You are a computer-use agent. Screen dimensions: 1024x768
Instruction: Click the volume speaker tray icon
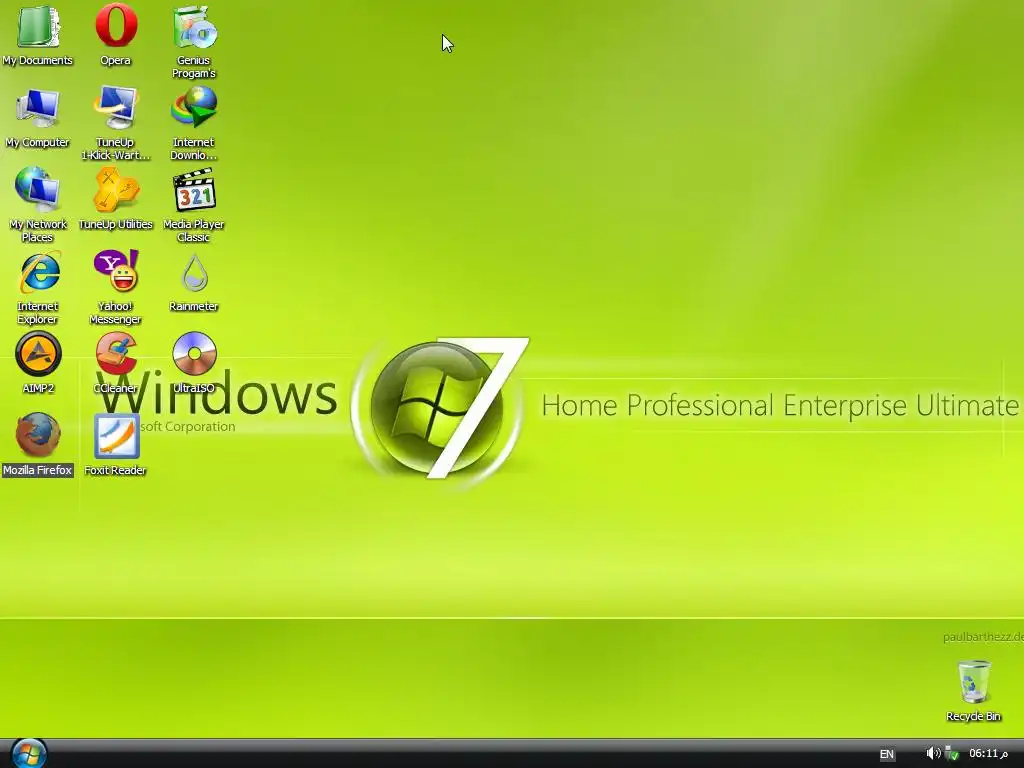pyautogui.click(x=933, y=754)
